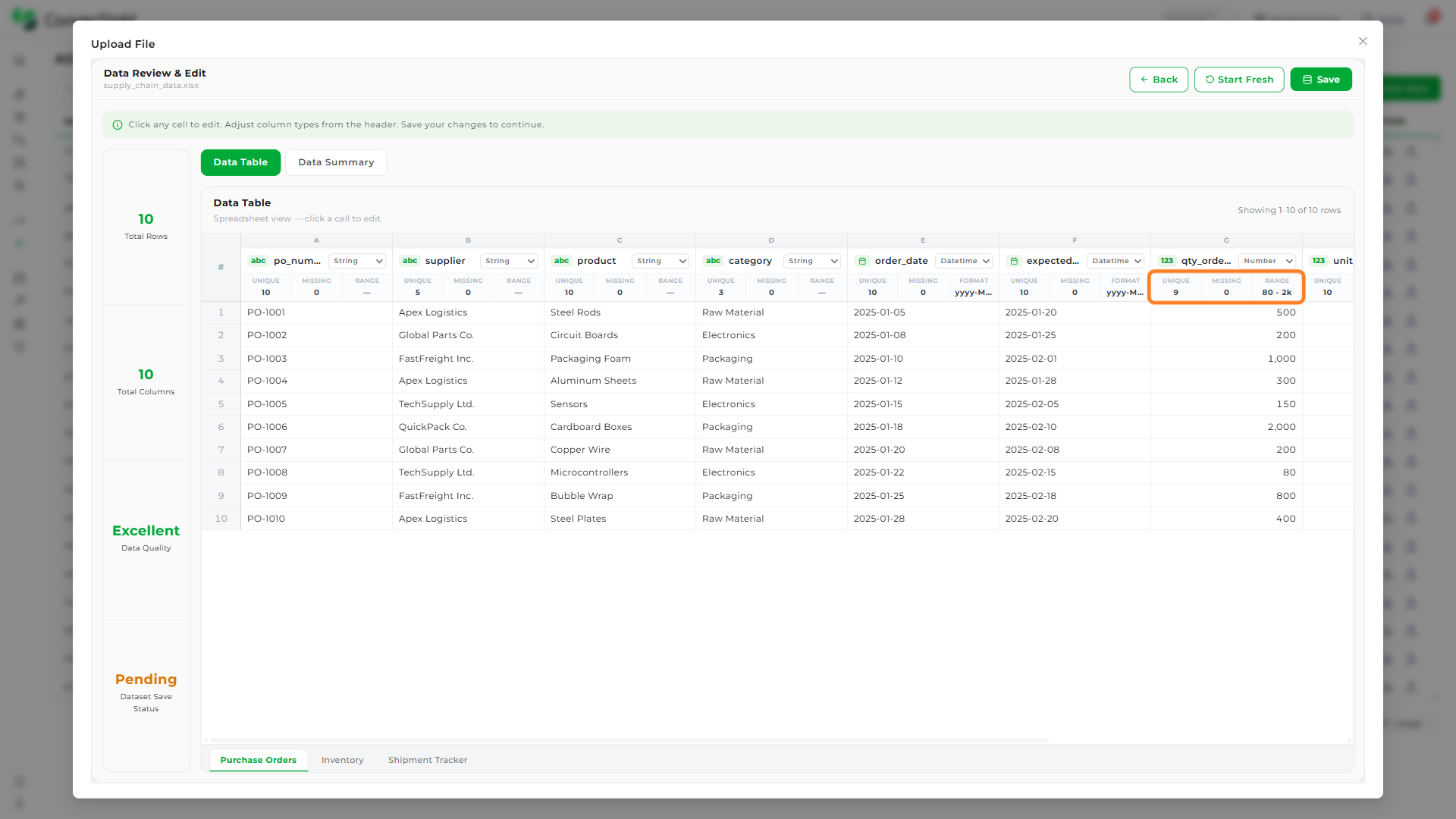
Task: Edit the PO-1010 cell
Action: point(316,519)
